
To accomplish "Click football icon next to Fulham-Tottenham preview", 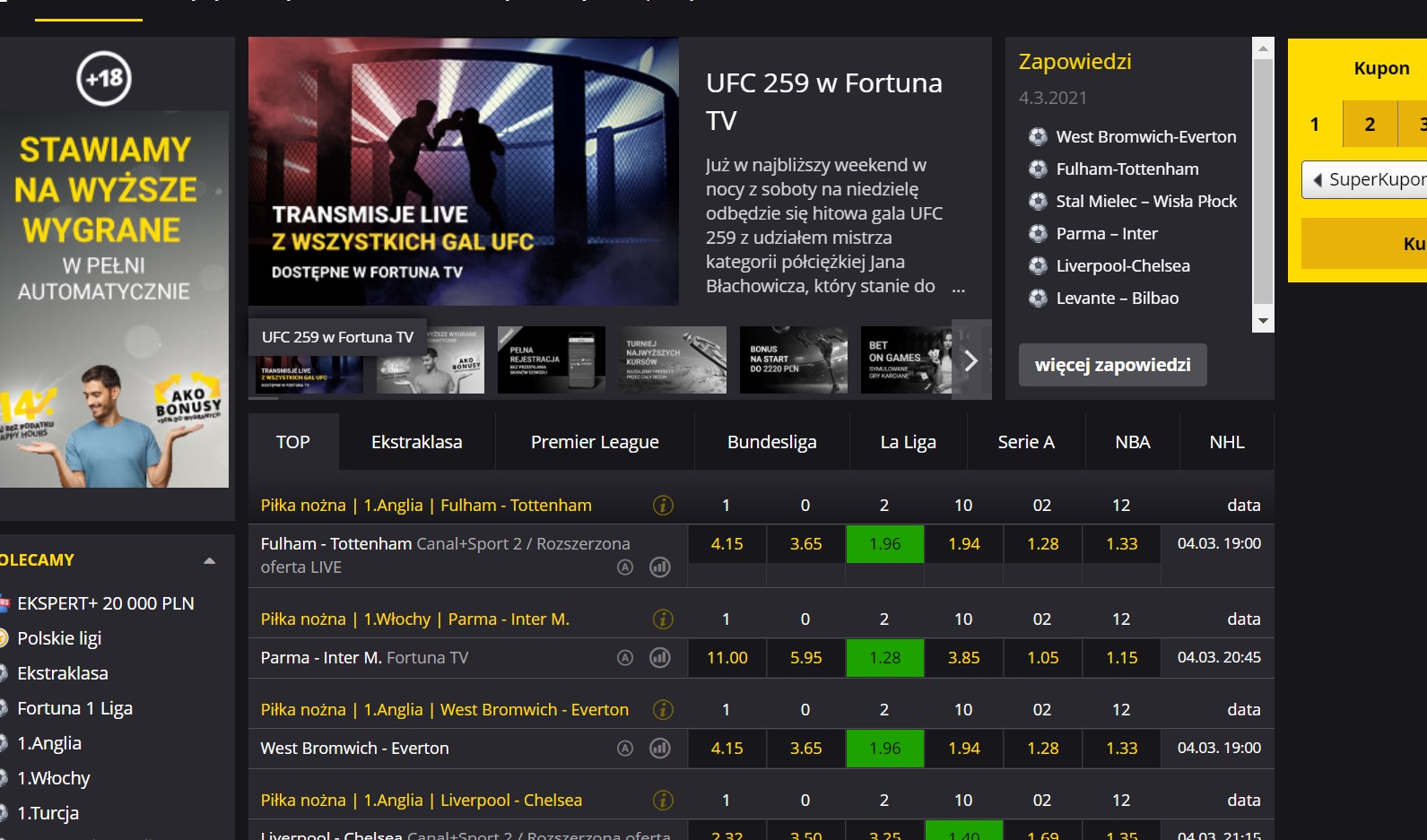I will pos(1038,169).
